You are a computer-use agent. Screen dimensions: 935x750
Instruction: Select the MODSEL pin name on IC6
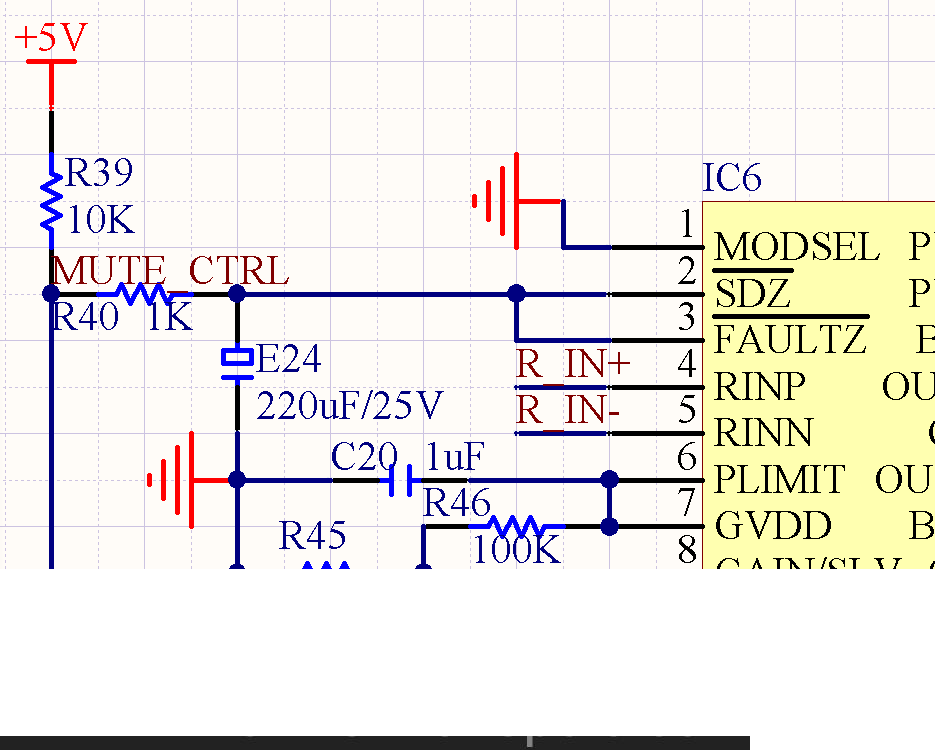(797, 247)
